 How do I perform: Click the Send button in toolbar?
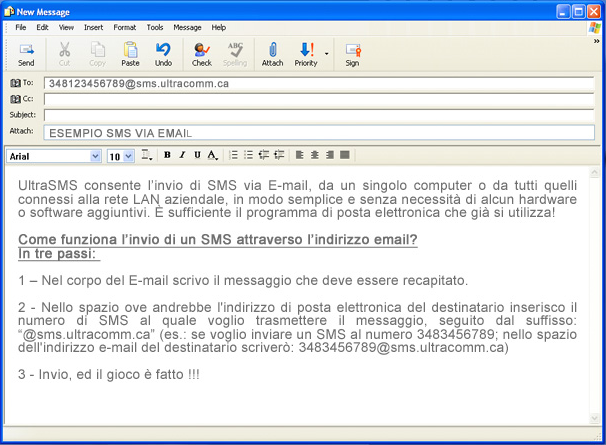[26, 54]
